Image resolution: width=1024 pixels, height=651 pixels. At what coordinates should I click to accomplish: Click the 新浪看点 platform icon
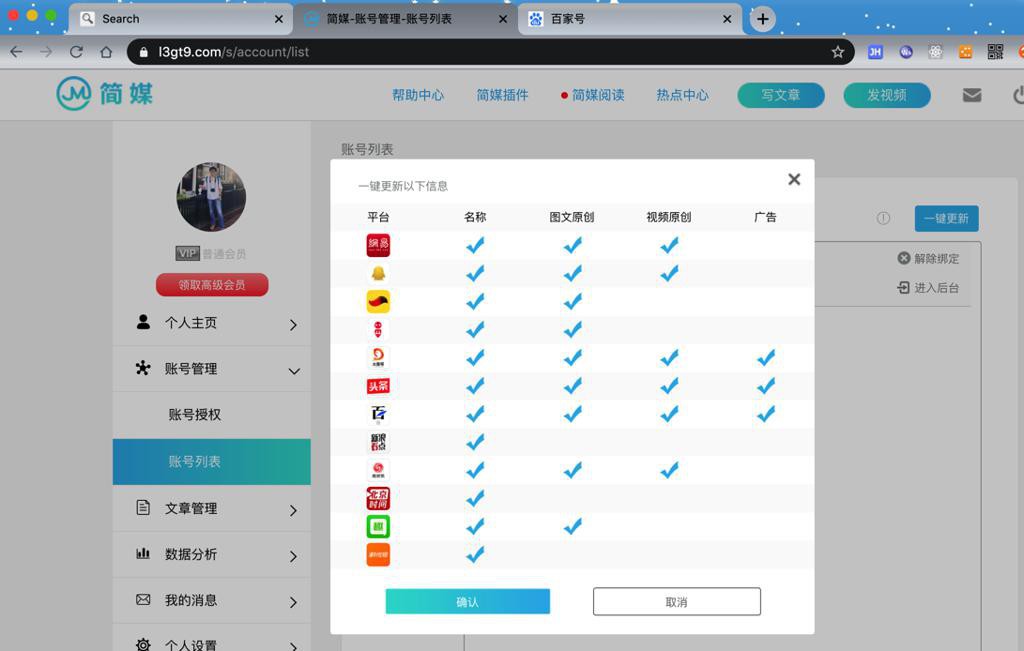pos(378,442)
